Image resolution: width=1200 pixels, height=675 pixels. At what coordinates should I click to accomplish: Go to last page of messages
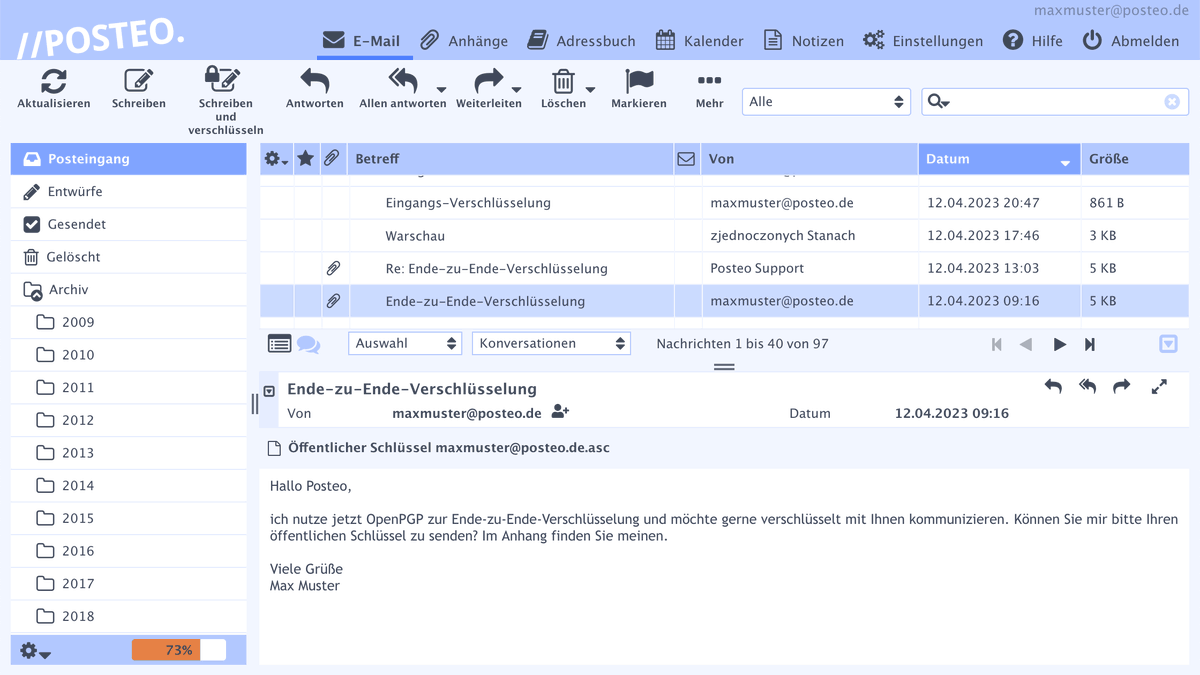coord(1090,344)
